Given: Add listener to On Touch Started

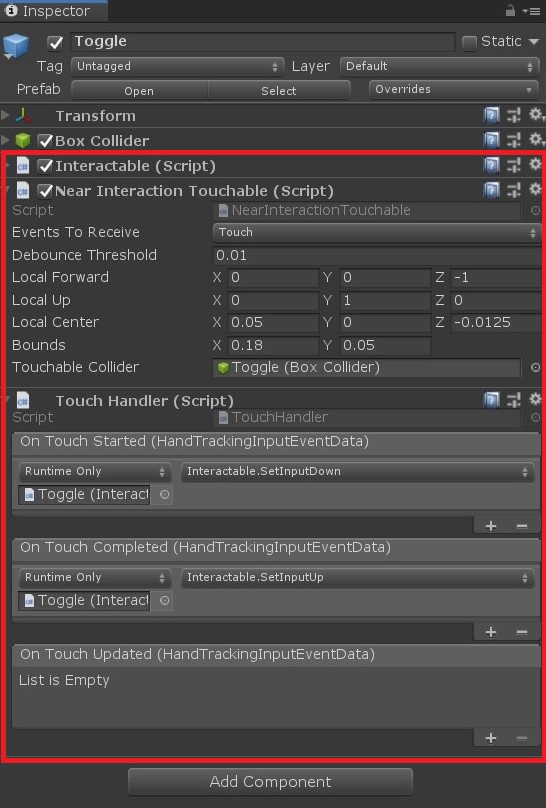Looking at the screenshot, I should point(491,526).
